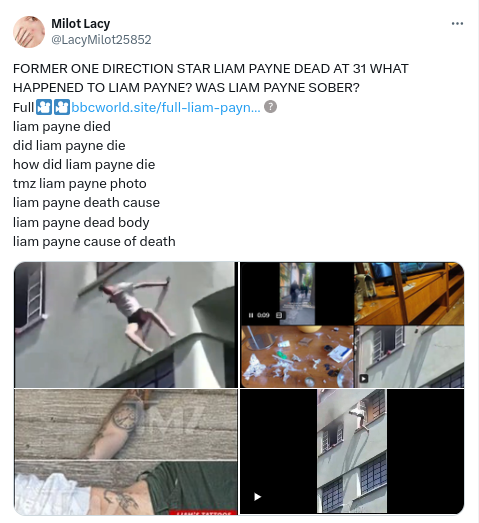Viewport: 479px width, 523px height.
Task: Open the three-dot more options menu
Action: [457, 23]
